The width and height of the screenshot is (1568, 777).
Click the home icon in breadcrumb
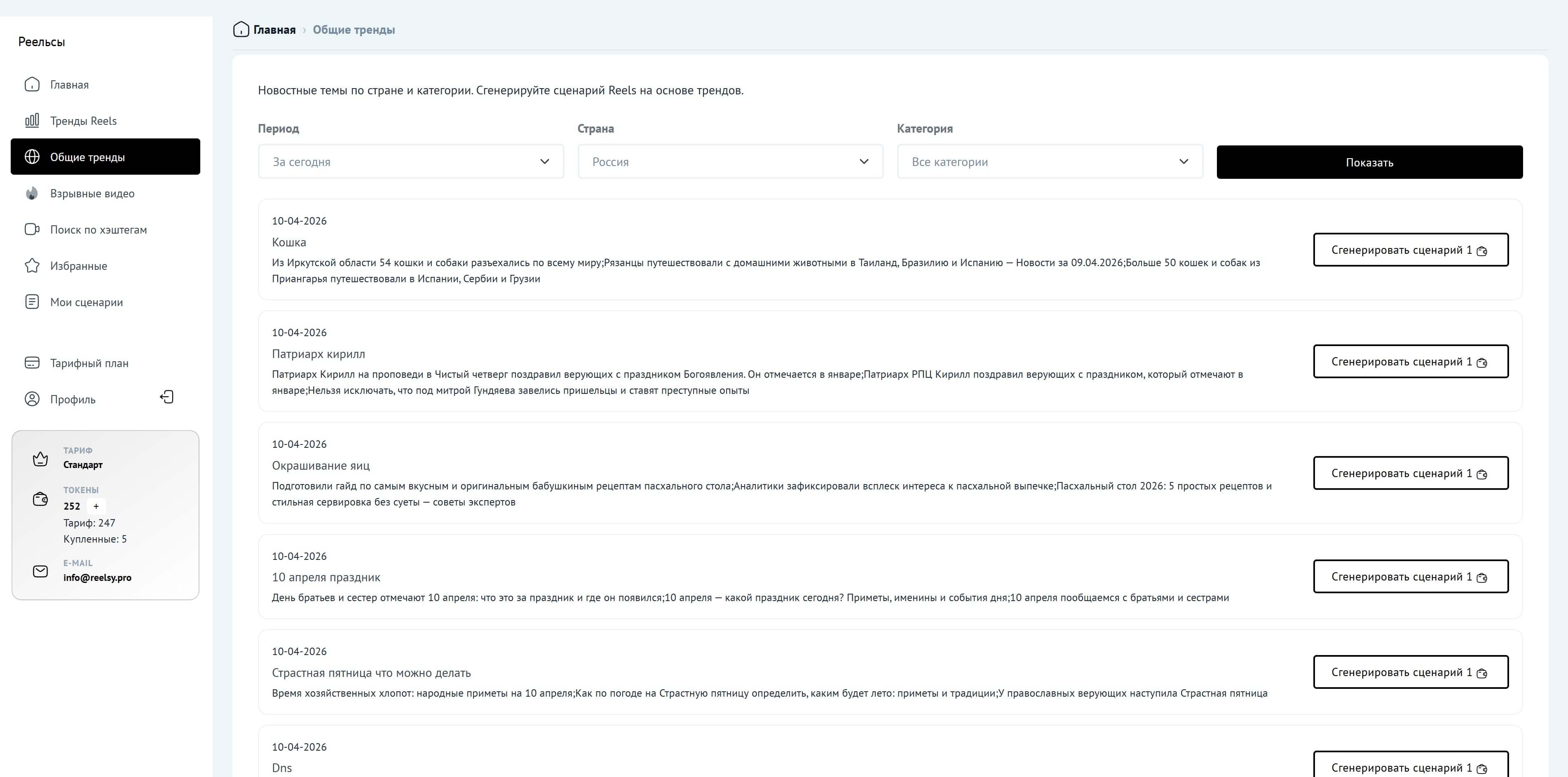point(241,29)
